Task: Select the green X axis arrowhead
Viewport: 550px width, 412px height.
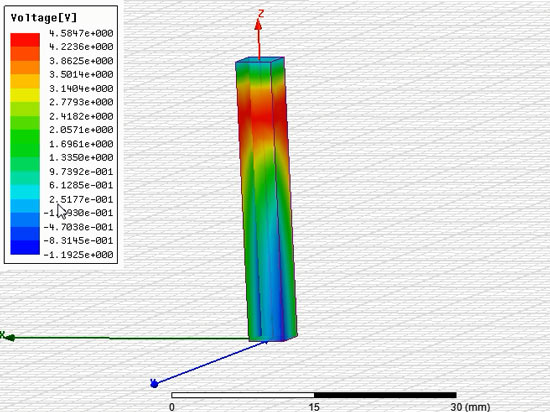Action: point(10,338)
